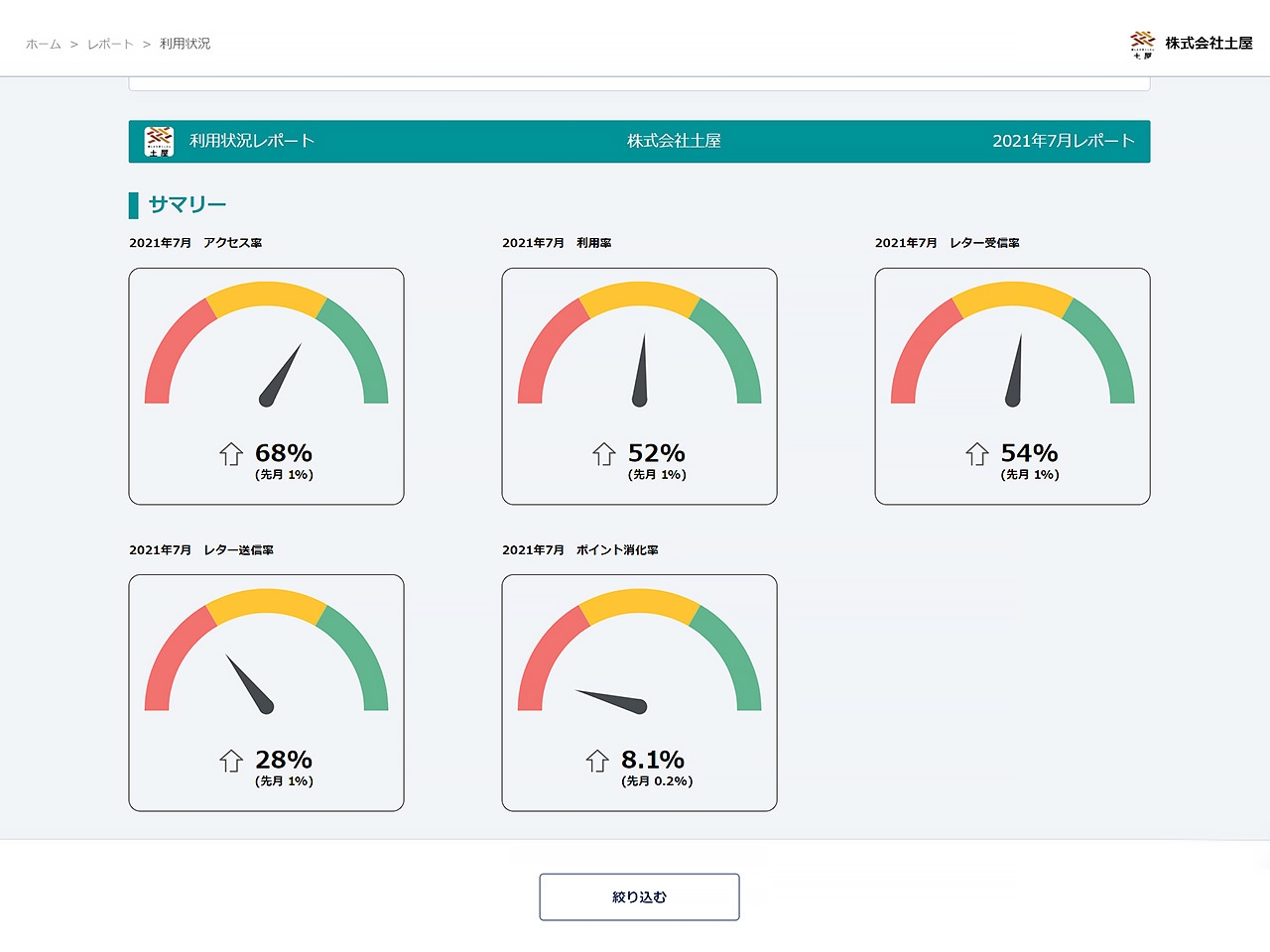
Task: Click the 2021年7月レポート title in banner
Action: [1063, 141]
